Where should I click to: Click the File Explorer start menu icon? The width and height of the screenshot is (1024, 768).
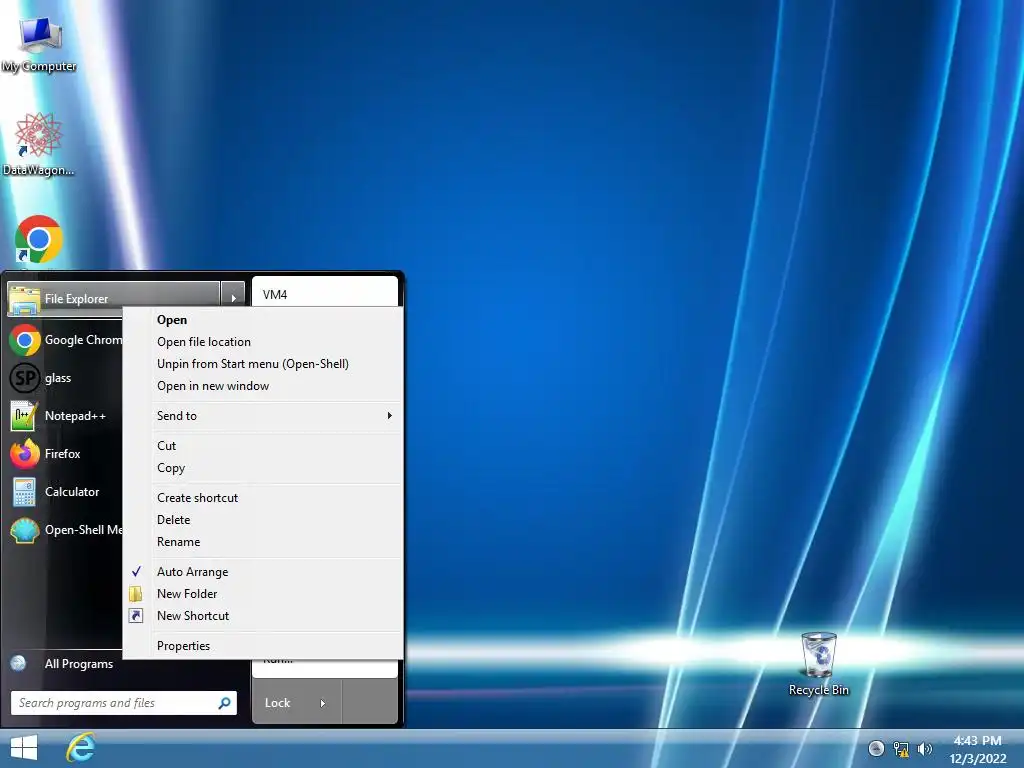click(24, 299)
